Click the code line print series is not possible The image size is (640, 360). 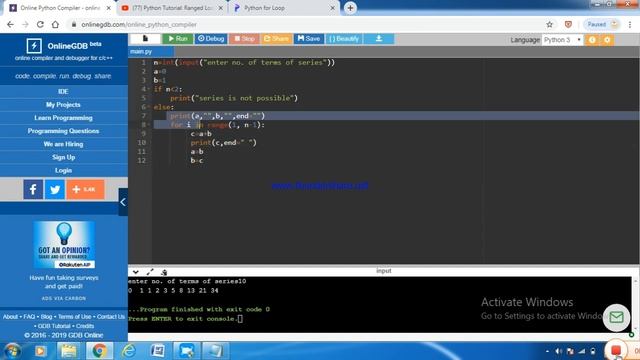(x=234, y=98)
